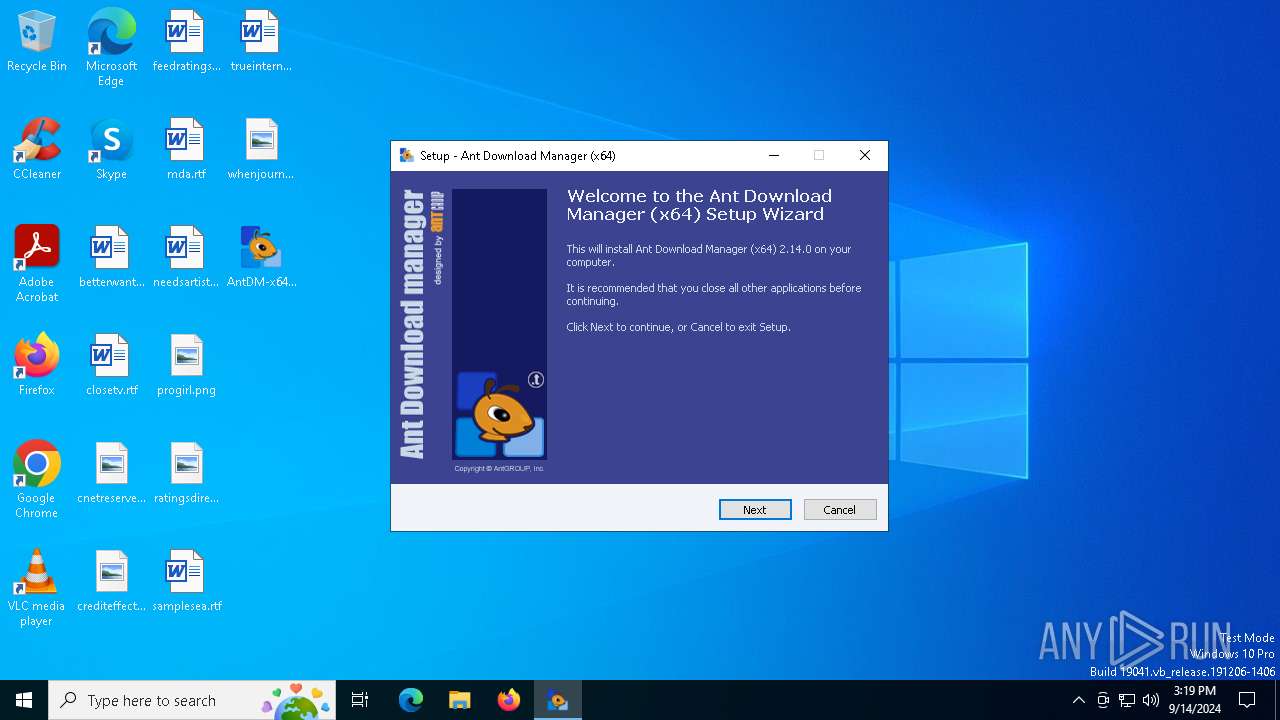Viewport: 1280px width, 720px height.
Task: Select the samplesea.rtf file icon
Action: pyautogui.click(x=186, y=581)
